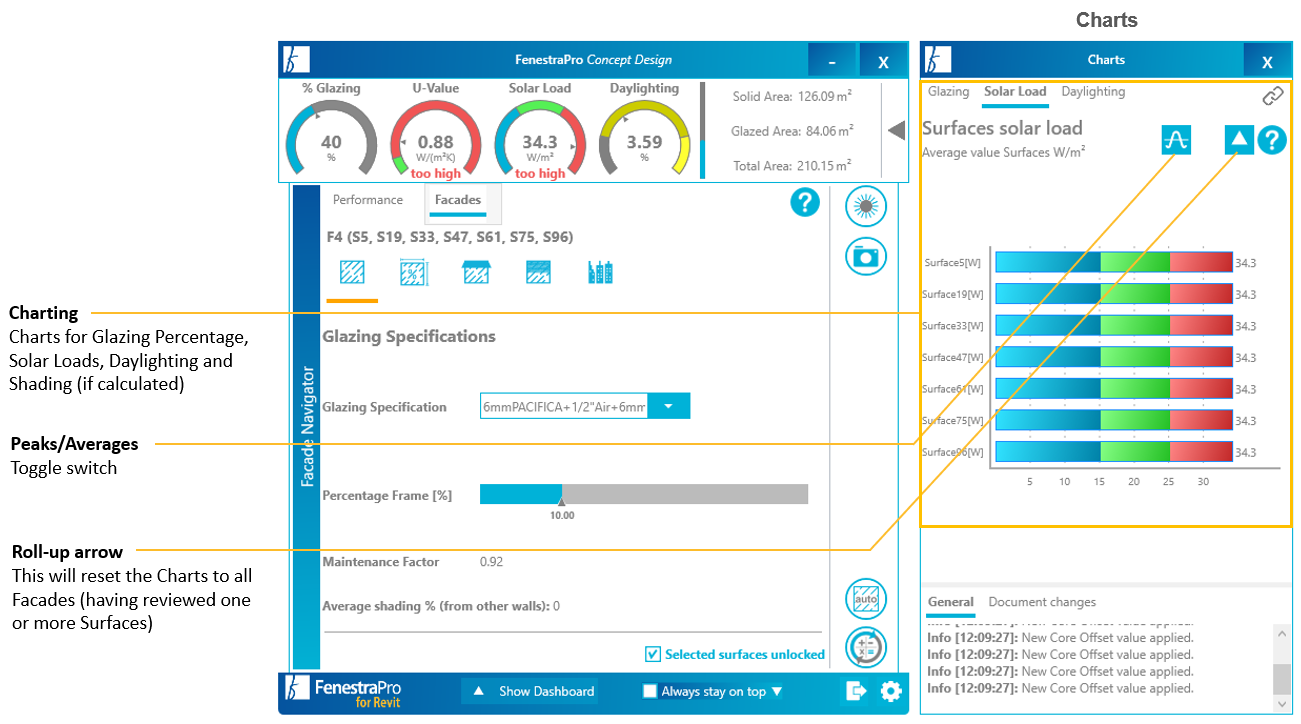Switch to the Performance tab
This screenshot has width=1301, height=724.
click(368, 200)
